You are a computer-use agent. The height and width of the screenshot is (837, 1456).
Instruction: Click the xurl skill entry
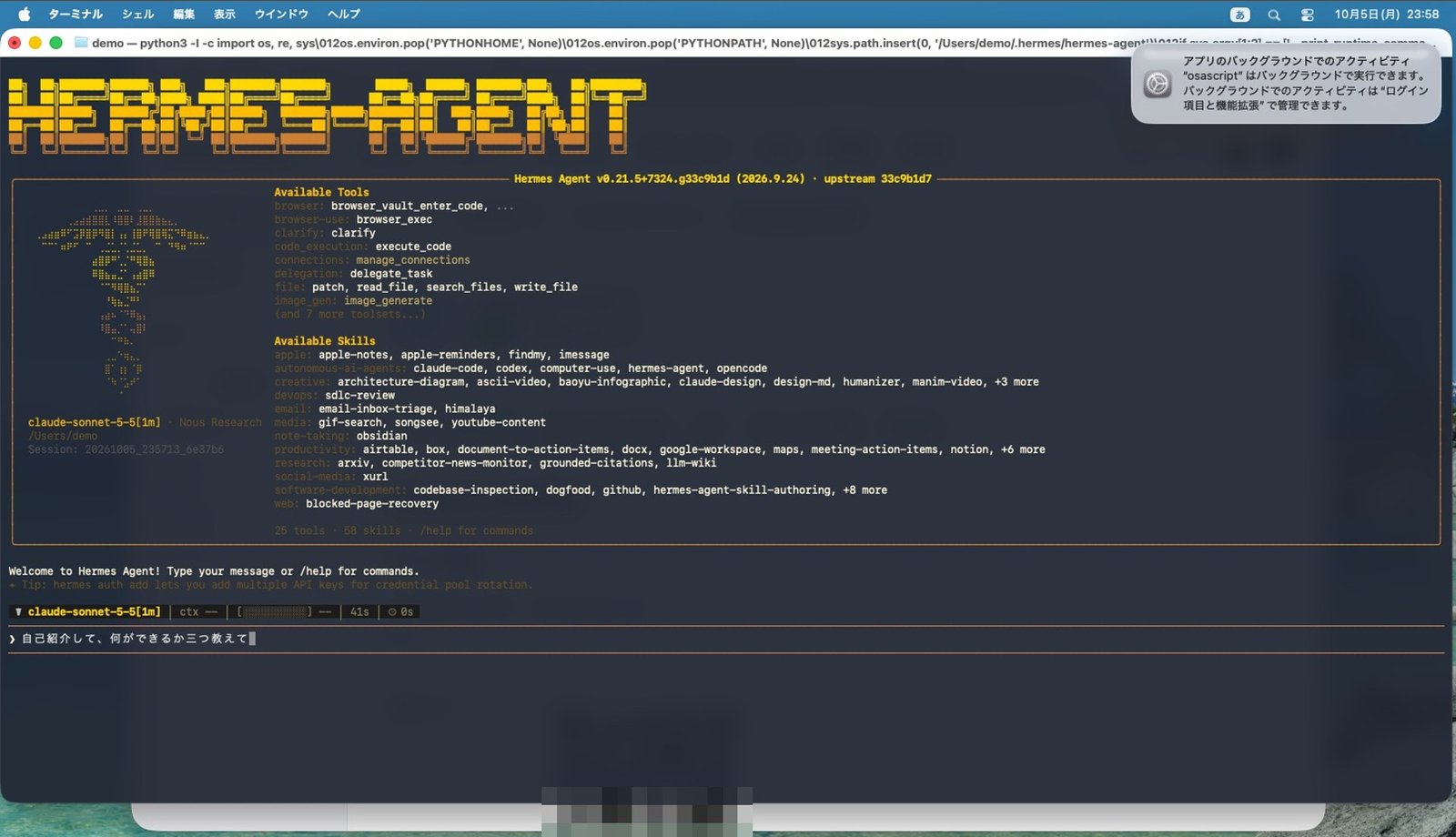click(375, 477)
